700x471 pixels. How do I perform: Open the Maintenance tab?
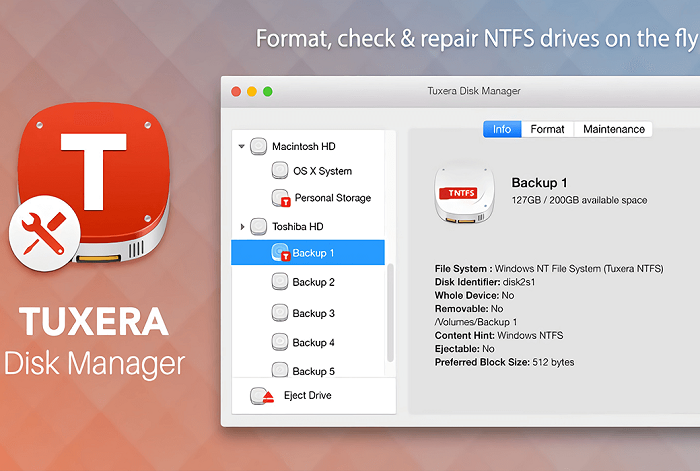pos(613,129)
